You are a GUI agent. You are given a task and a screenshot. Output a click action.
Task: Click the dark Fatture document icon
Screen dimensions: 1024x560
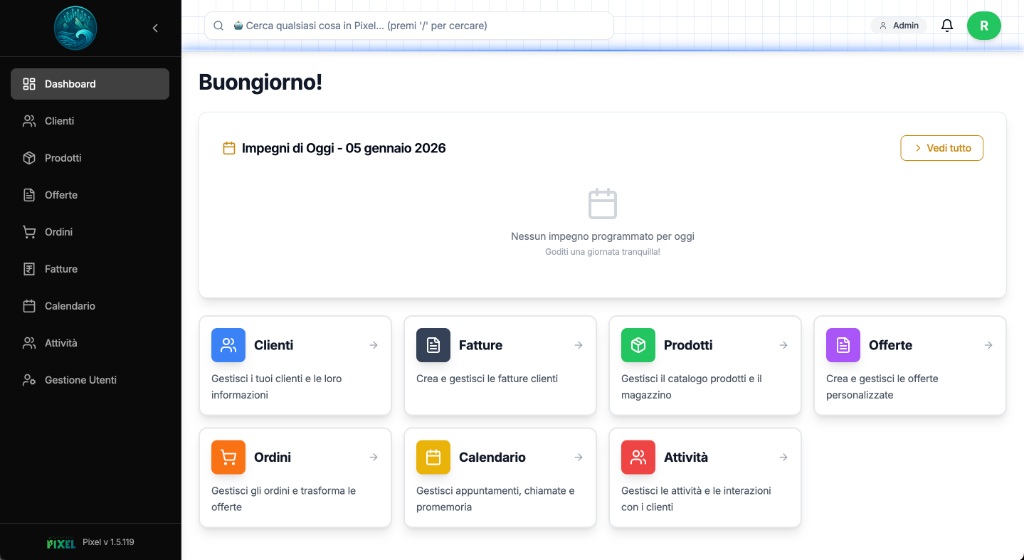pyautogui.click(x=433, y=345)
